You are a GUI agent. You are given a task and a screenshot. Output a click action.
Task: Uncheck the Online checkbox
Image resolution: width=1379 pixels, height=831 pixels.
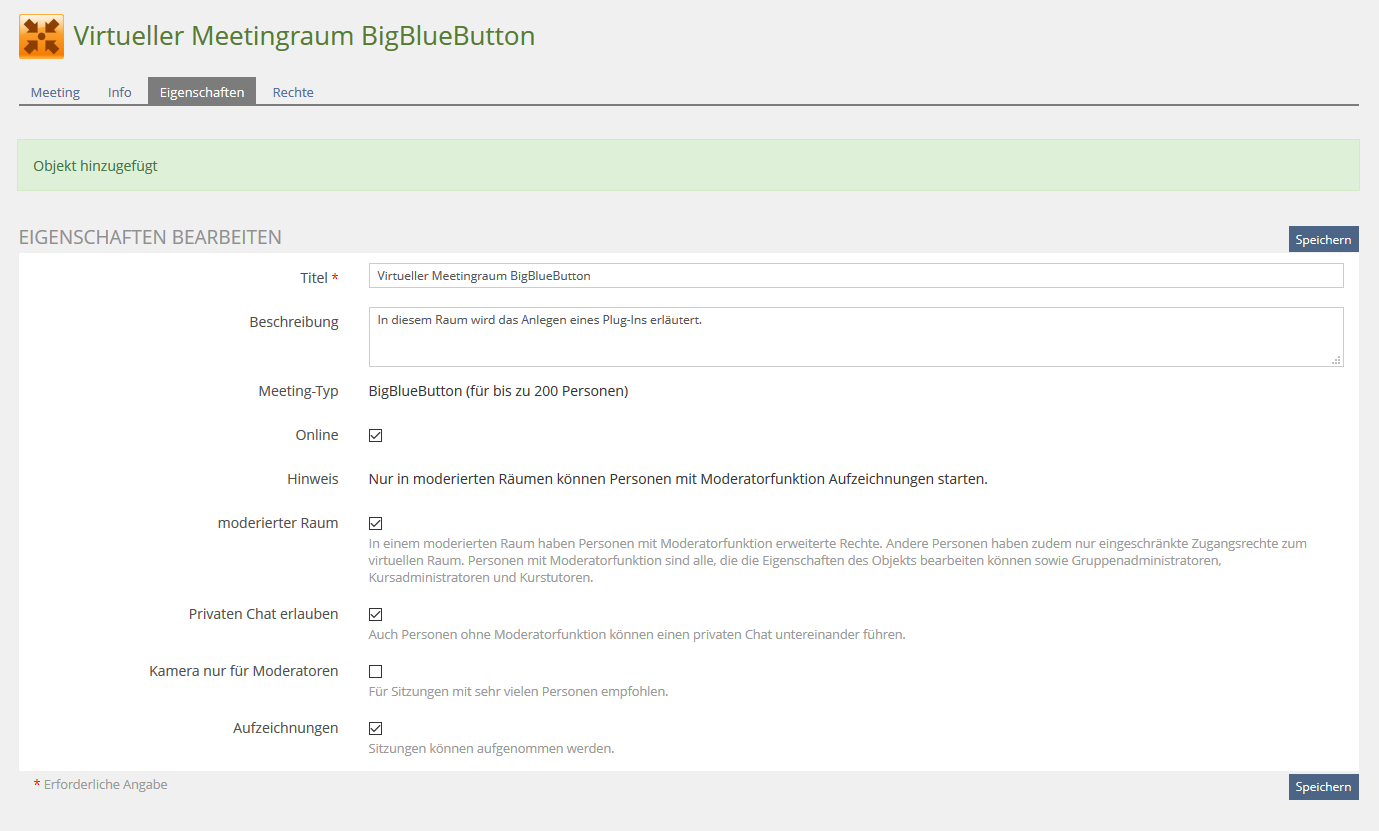pos(376,436)
